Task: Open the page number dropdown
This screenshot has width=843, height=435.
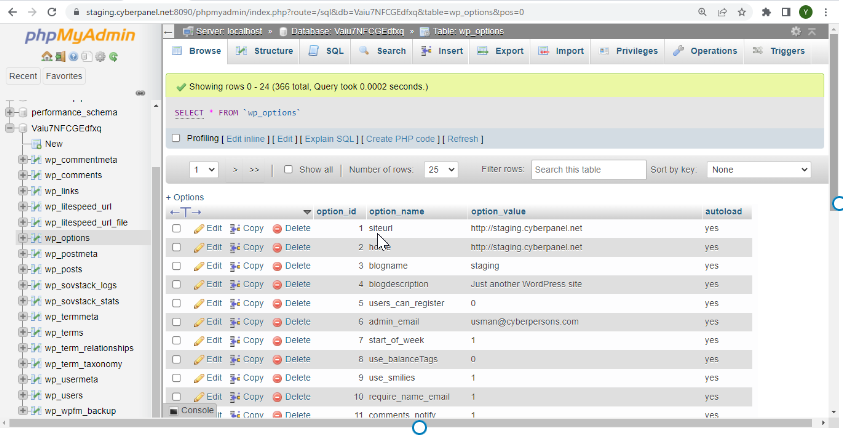Action: pyautogui.click(x=204, y=169)
